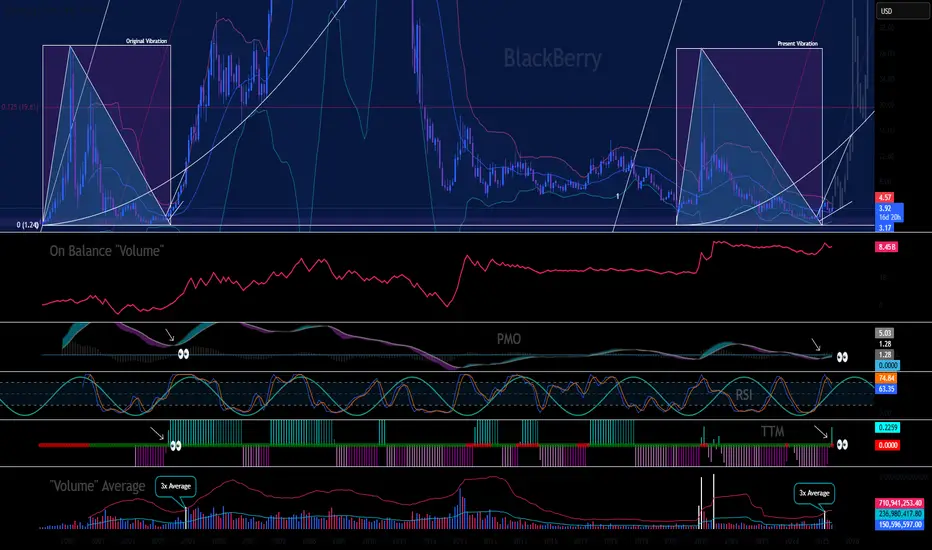
Task: Click the 0.125 Fibonacci level label
Action: [20, 108]
